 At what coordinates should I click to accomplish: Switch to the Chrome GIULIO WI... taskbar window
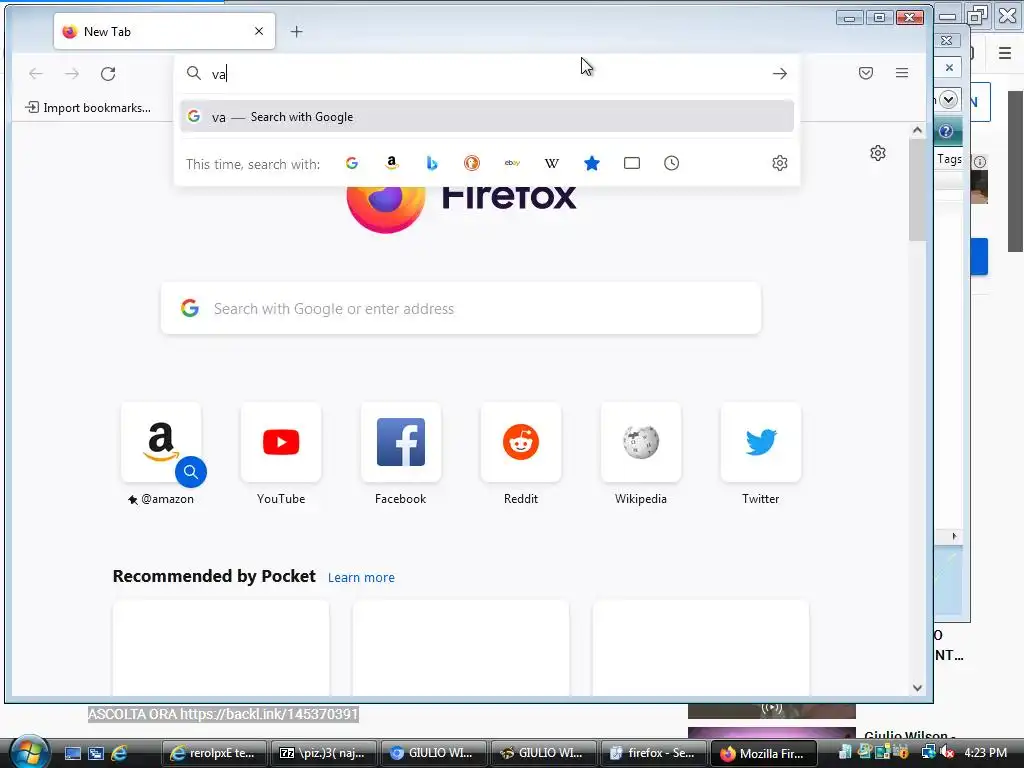click(x=434, y=753)
